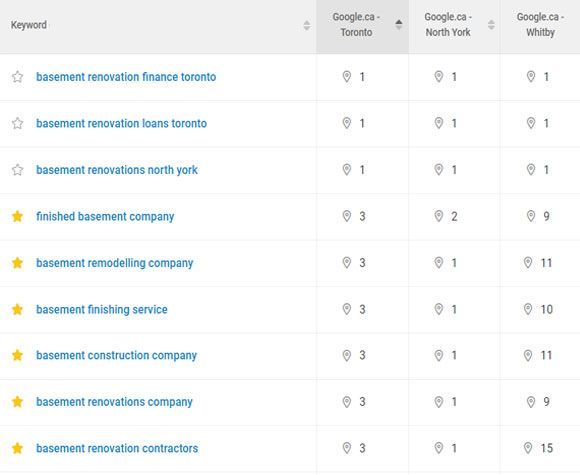
Task: Click Toronto location pin for 'basement finishing service'
Action: click(x=347, y=309)
